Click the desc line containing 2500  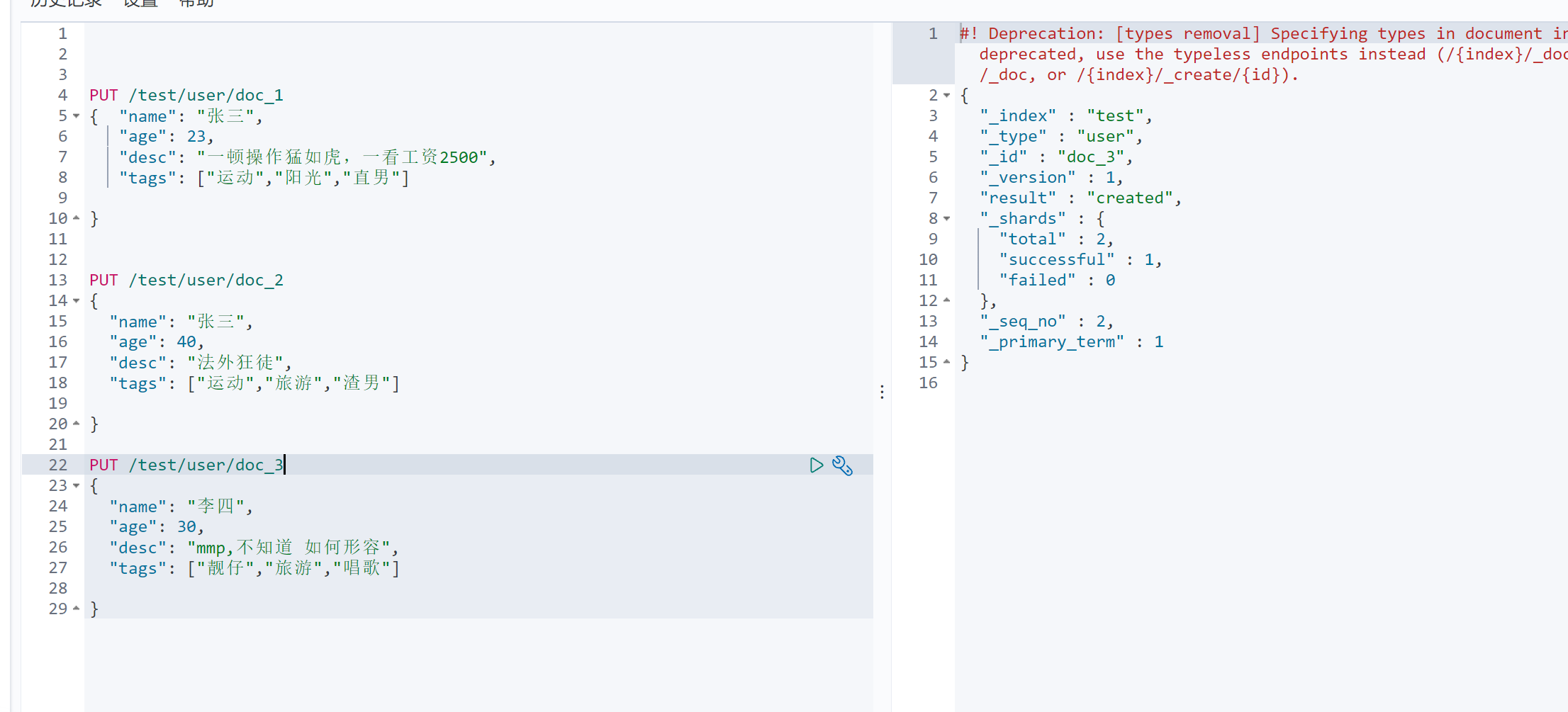tap(308, 157)
